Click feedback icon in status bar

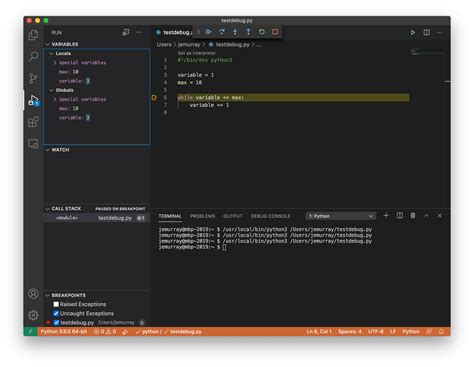pos(429,331)
